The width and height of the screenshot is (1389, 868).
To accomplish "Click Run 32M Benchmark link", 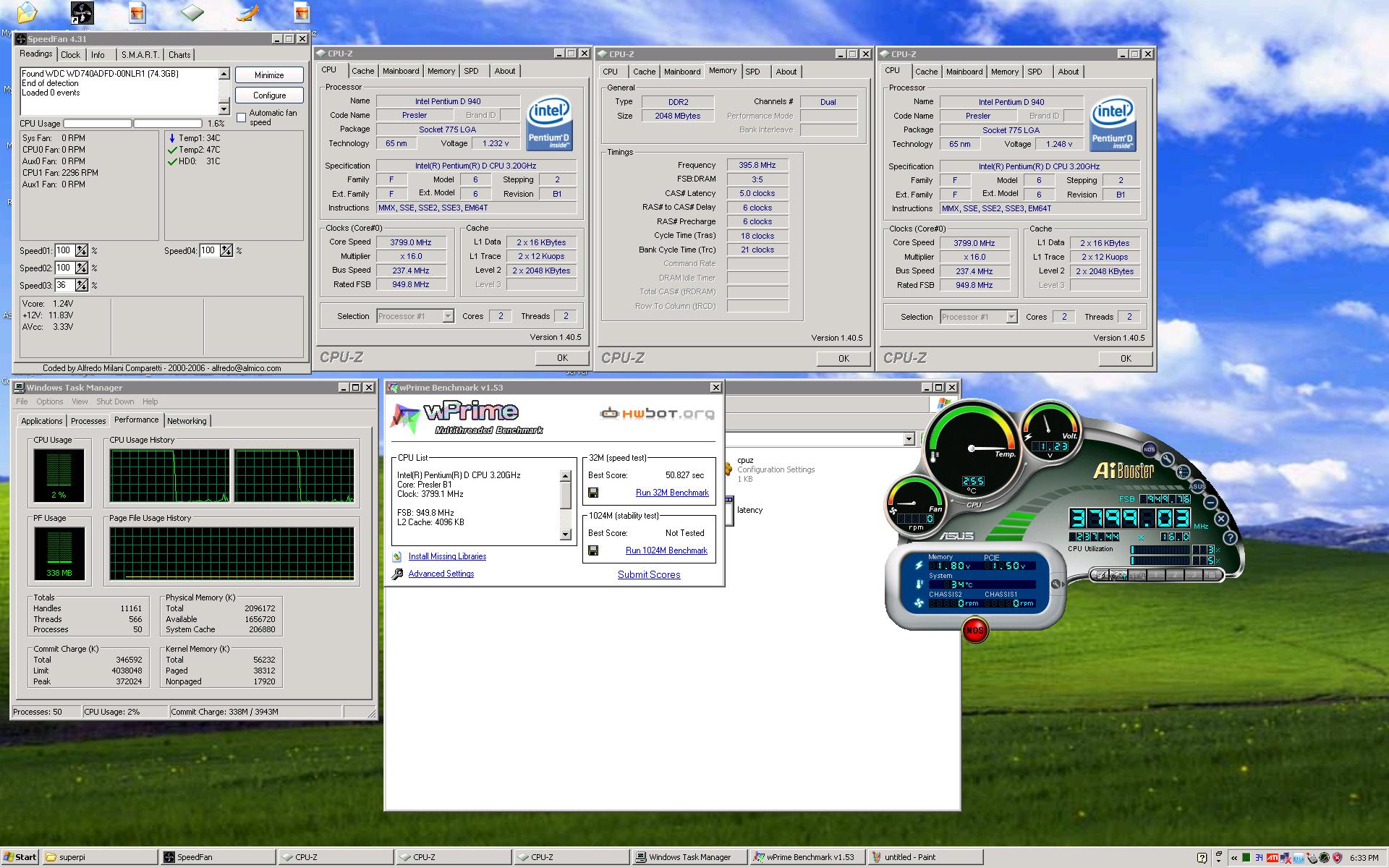I will tap(672, 493).
